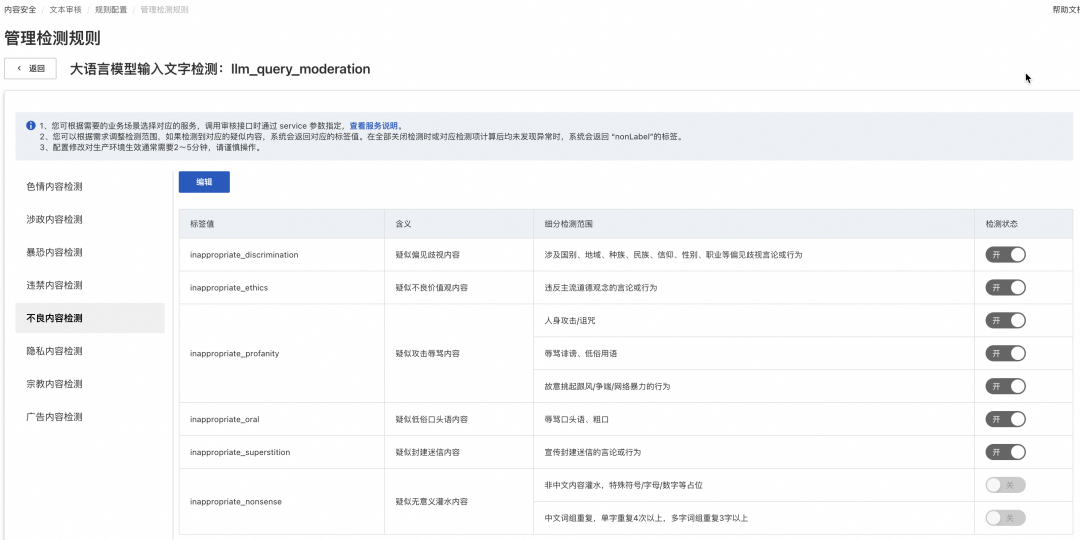Enable the 非中文内容灌水 detection switch
This screenshot has height=540, width=1080.
click(x=1005, y=485)
